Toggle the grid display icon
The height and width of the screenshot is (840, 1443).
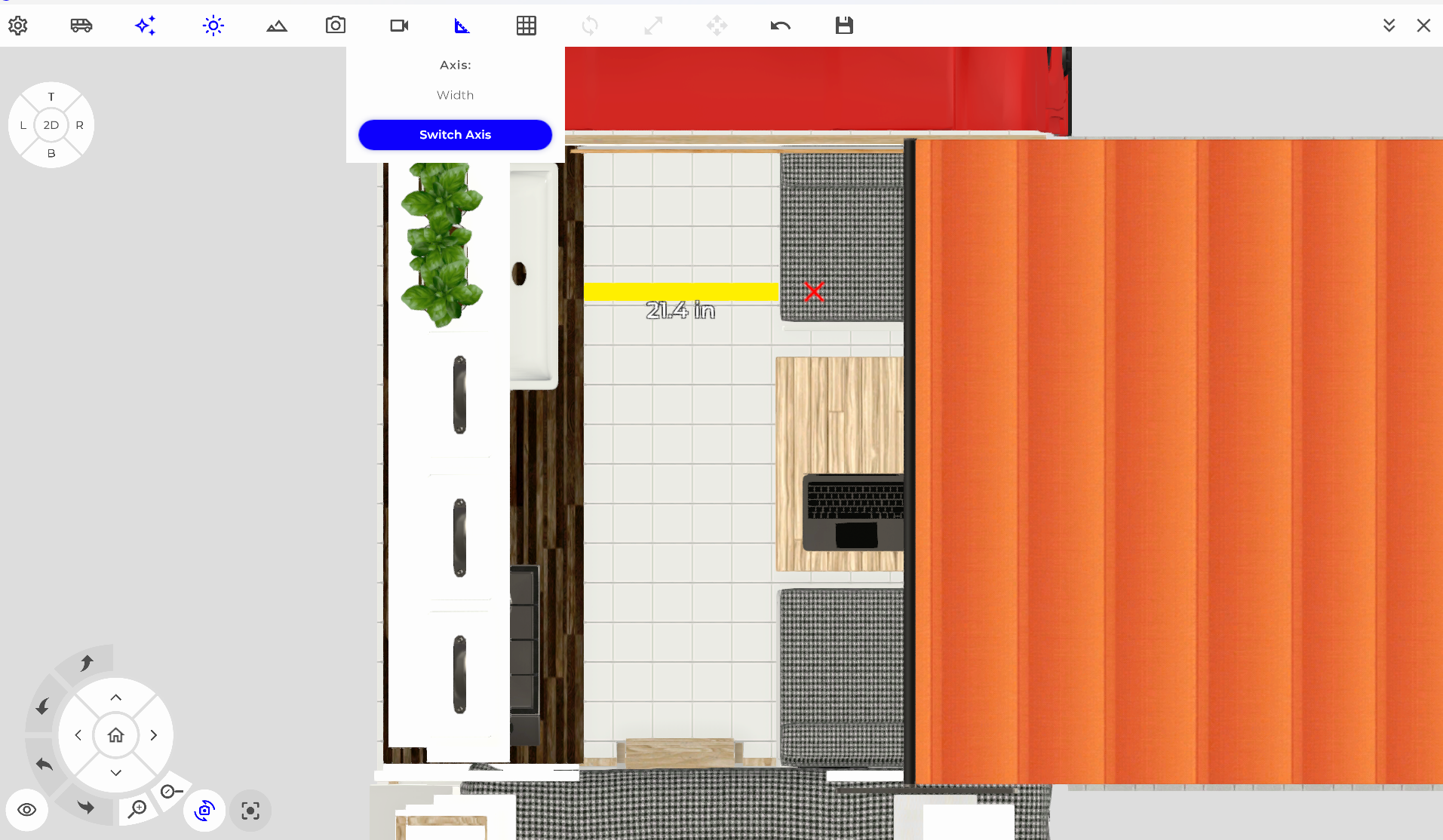527,26
